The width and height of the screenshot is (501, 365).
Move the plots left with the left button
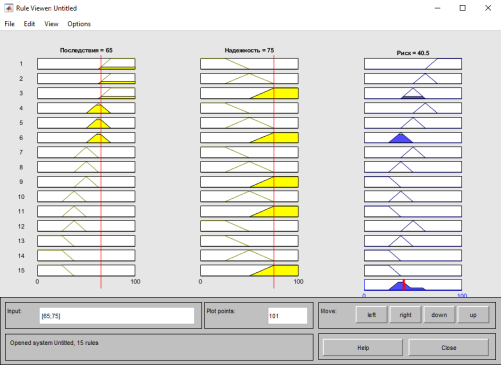(x=372, y=315)
